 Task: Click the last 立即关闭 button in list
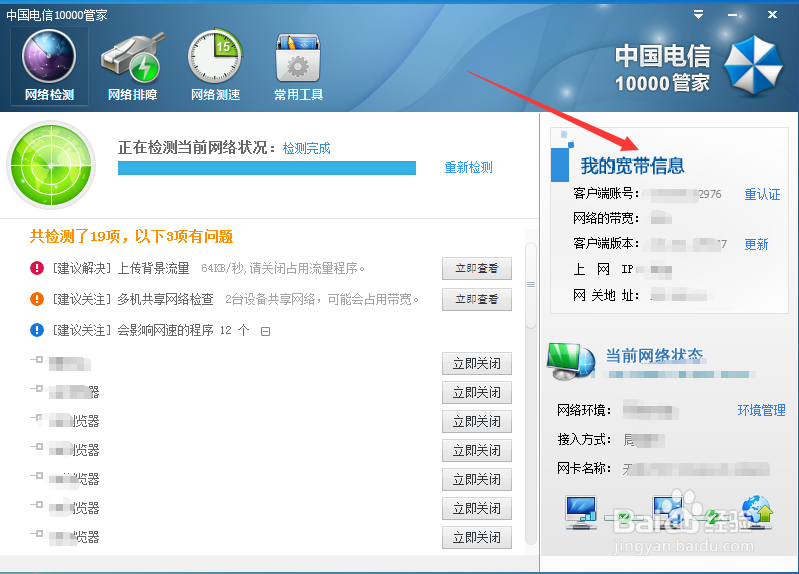(x=476, y=537)
